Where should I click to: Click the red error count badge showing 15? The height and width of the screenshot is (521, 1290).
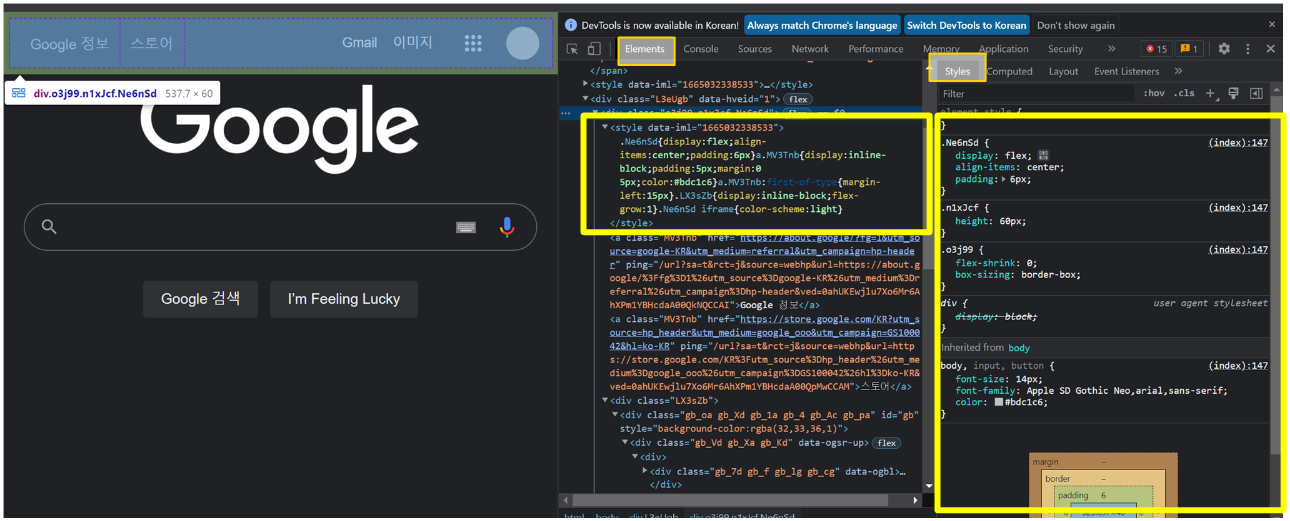(1157, 49)
